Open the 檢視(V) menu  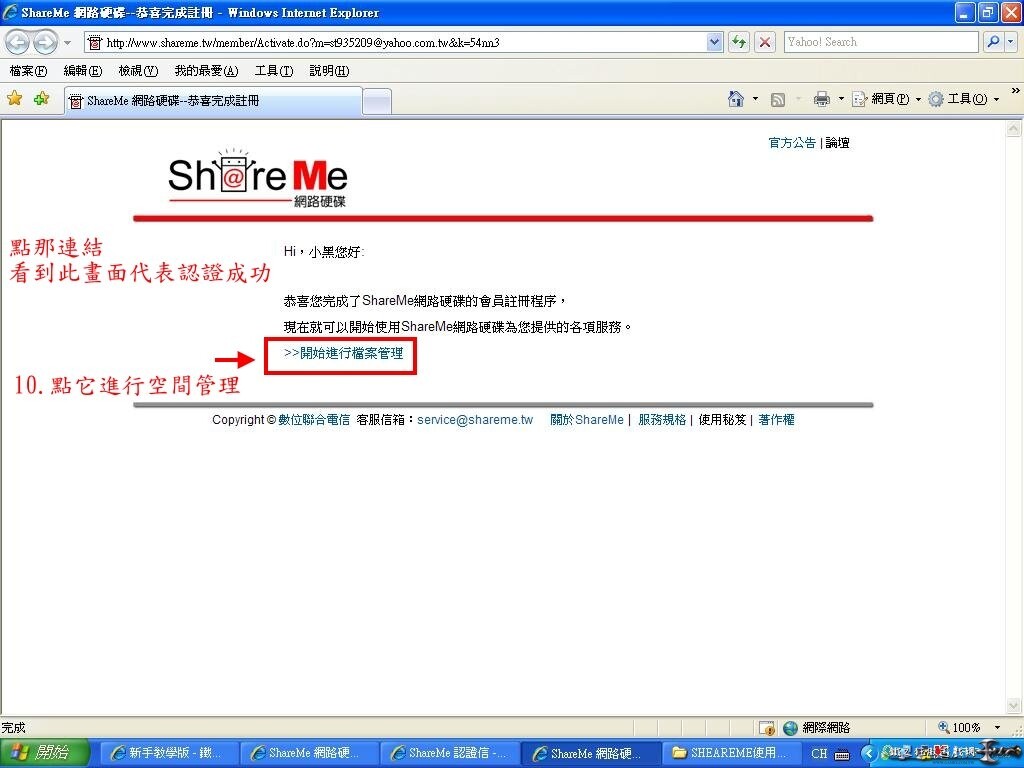click(138, 71)
